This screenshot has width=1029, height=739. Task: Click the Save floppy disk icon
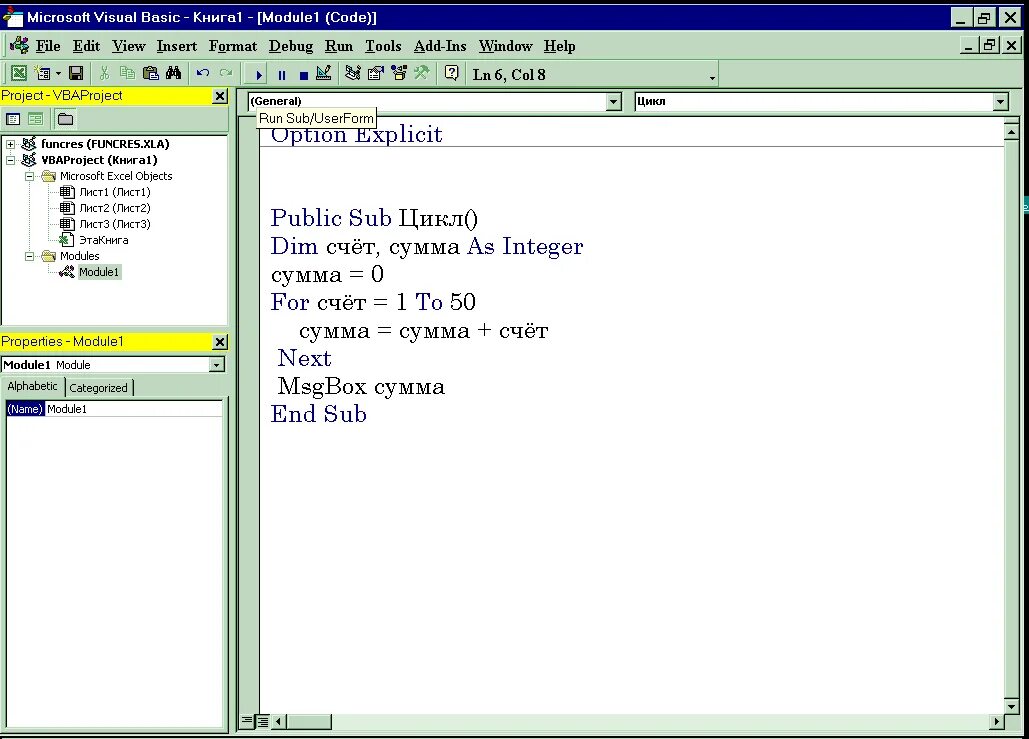click(76, 74)
